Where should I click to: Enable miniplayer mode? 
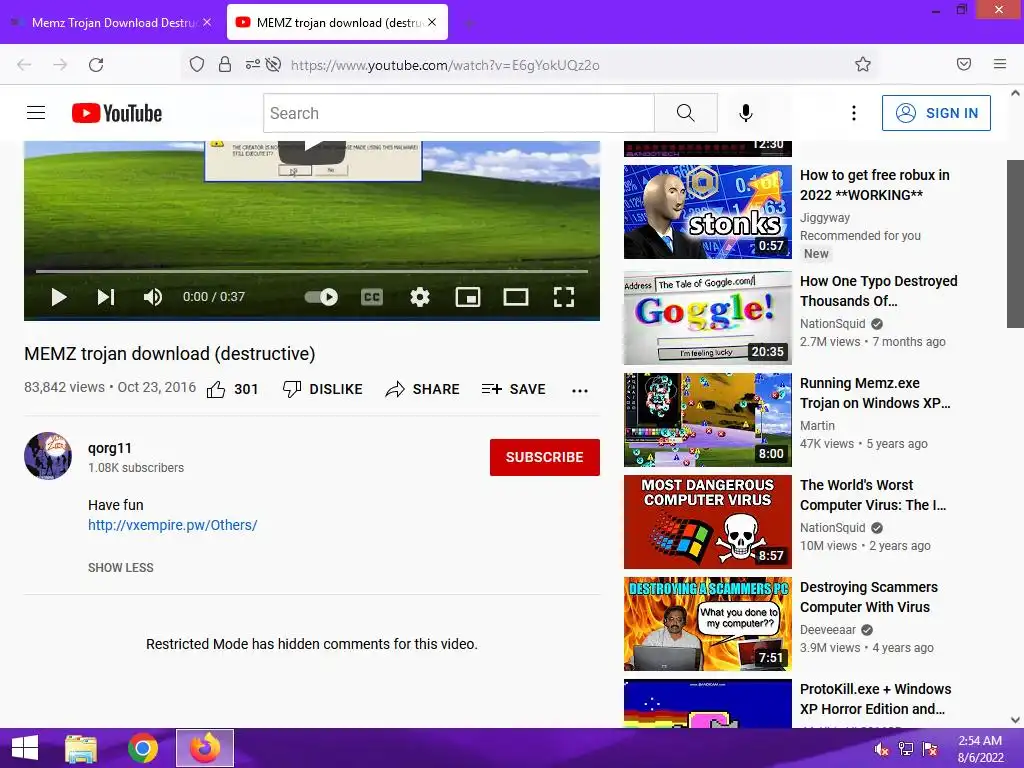(x=468, y=297)
